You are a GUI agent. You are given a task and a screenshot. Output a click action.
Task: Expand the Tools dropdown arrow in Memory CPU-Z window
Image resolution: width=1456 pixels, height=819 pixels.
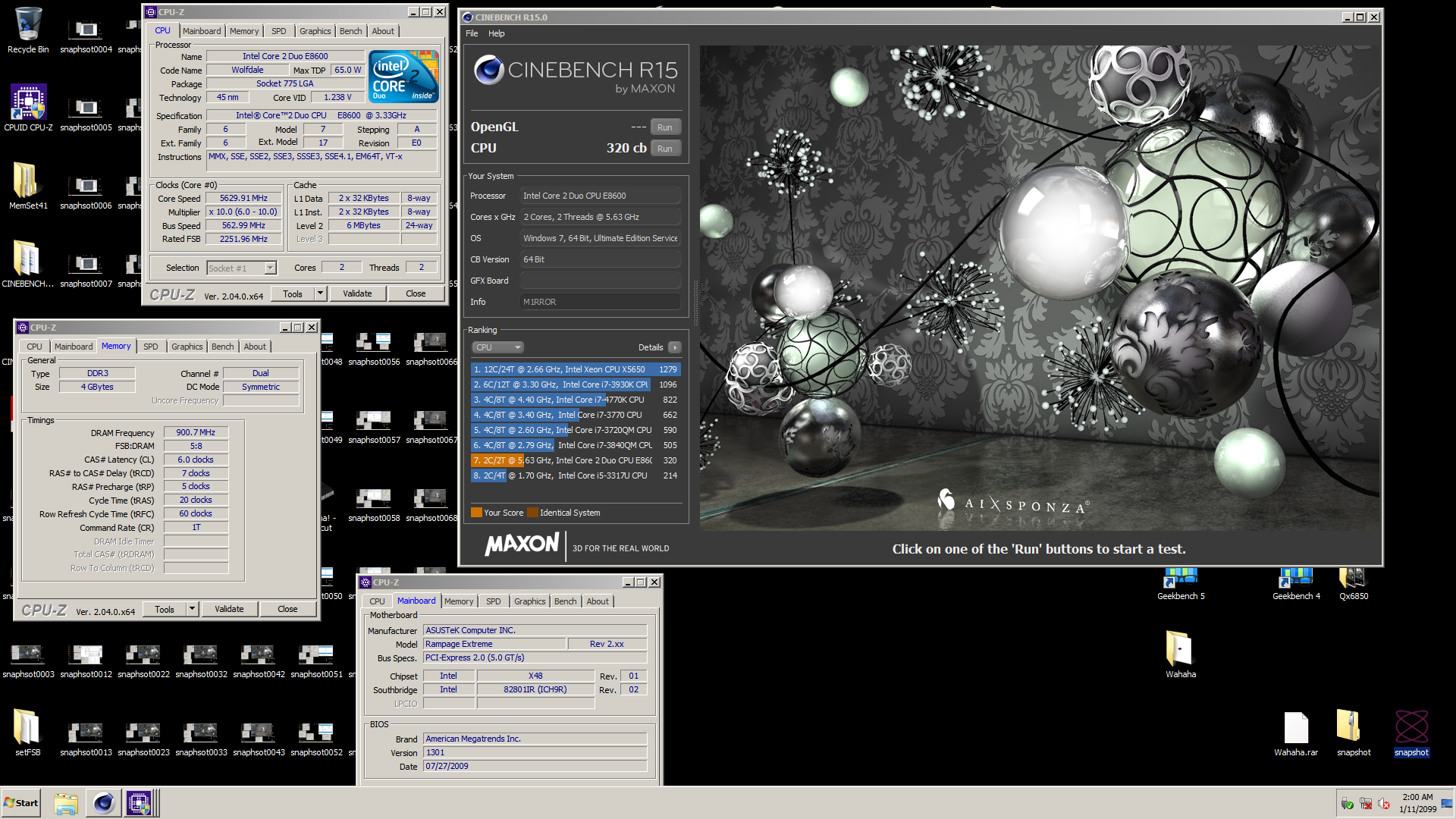(192, 609)
